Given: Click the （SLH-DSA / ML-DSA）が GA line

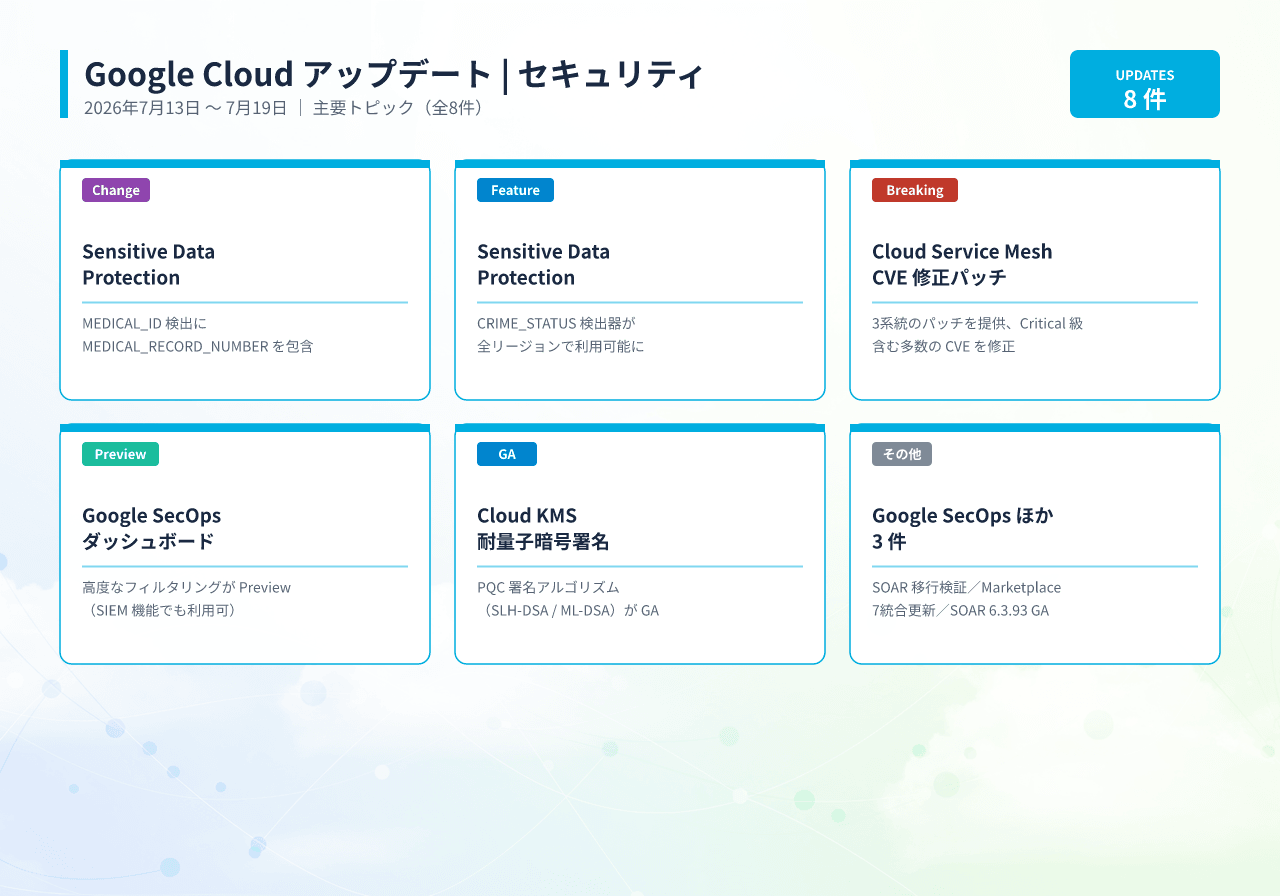Looking at the screenshot, I should 568,610.
